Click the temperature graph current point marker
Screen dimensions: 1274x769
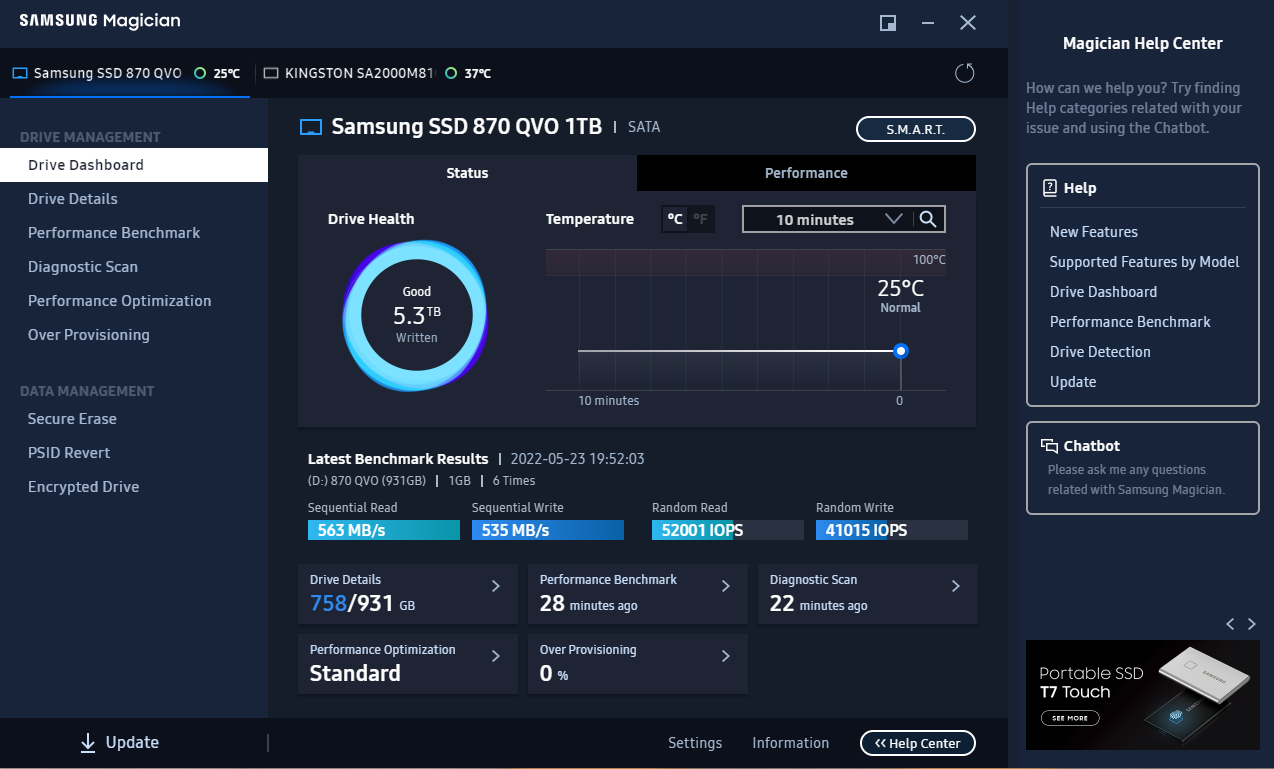click(901, 351)
